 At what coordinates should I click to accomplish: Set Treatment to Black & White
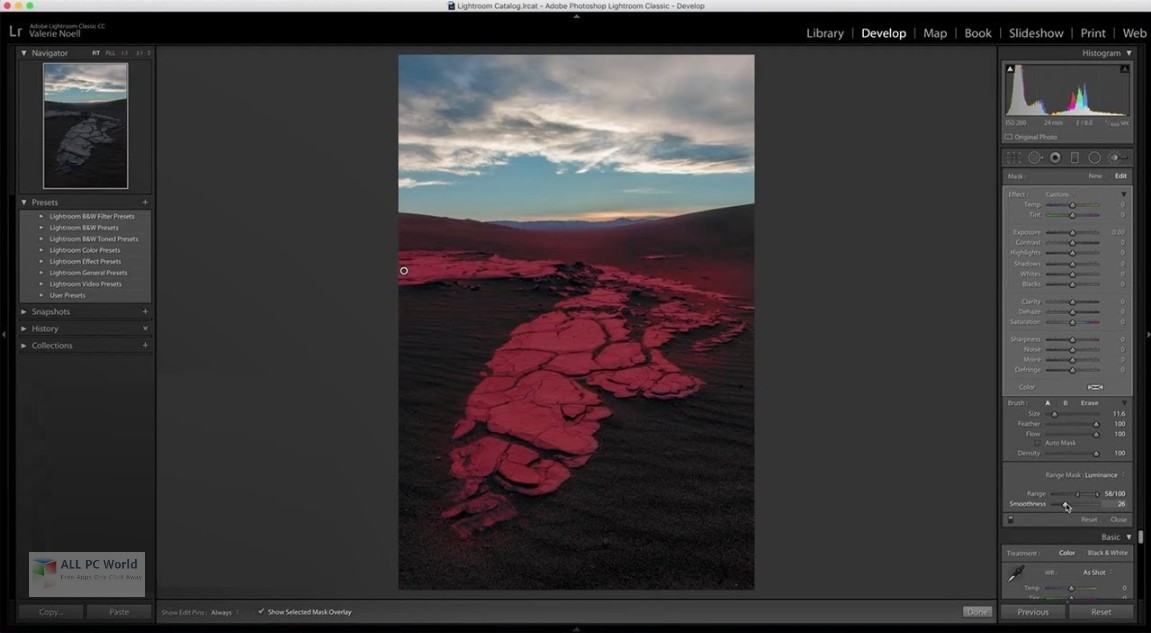pos(1107,553)
